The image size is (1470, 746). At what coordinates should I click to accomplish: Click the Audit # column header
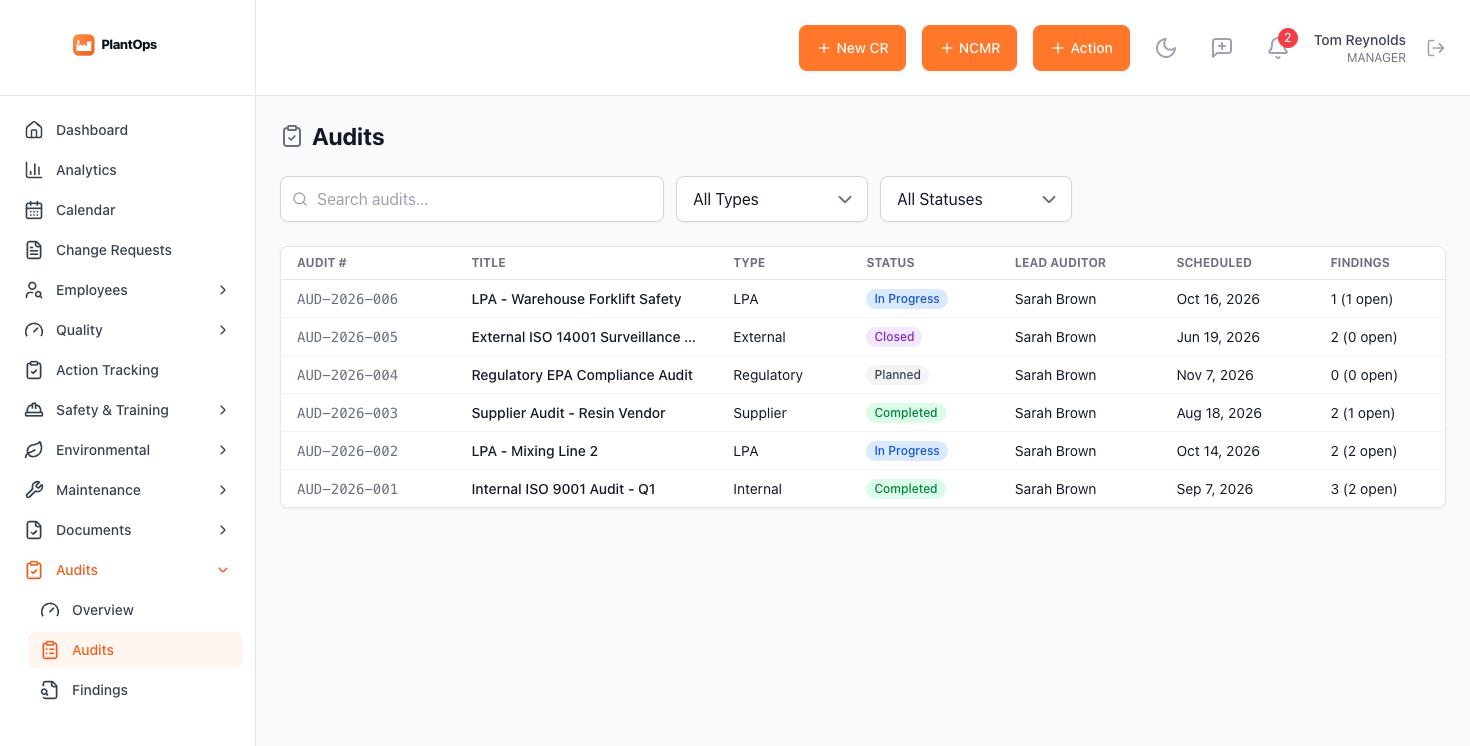322,263
